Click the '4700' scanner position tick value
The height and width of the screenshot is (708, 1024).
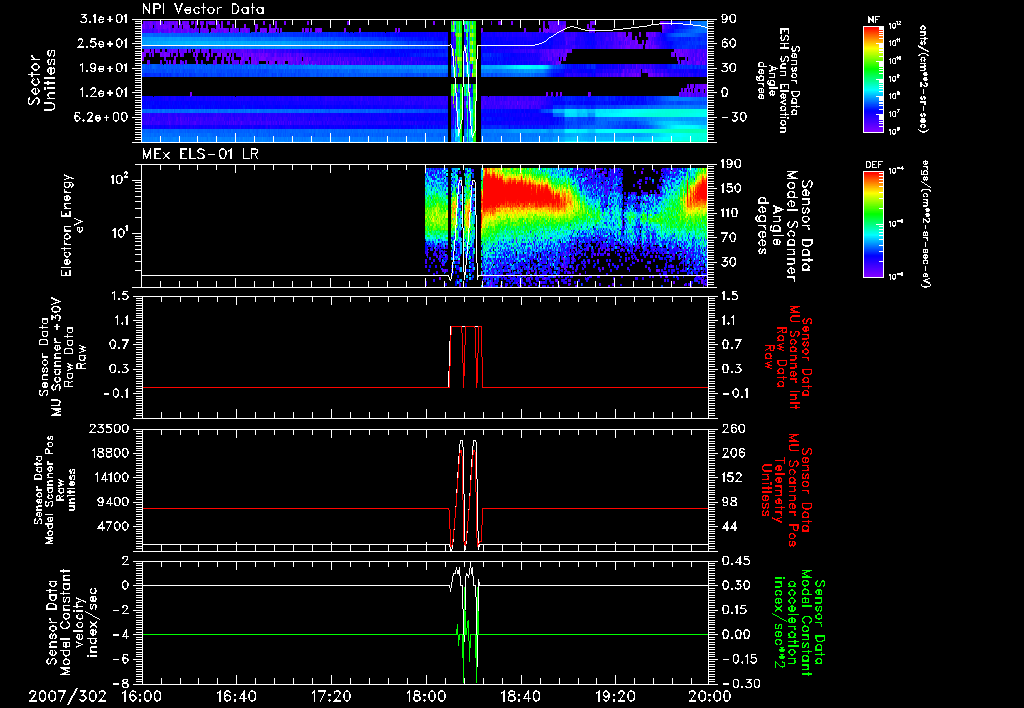tap(113, 526)
